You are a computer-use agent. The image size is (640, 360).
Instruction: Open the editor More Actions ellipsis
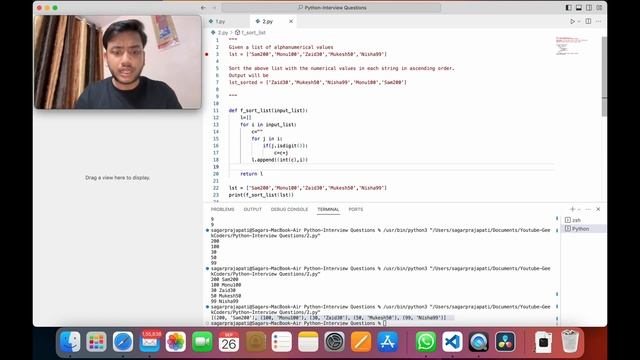(x=598, y=21)
